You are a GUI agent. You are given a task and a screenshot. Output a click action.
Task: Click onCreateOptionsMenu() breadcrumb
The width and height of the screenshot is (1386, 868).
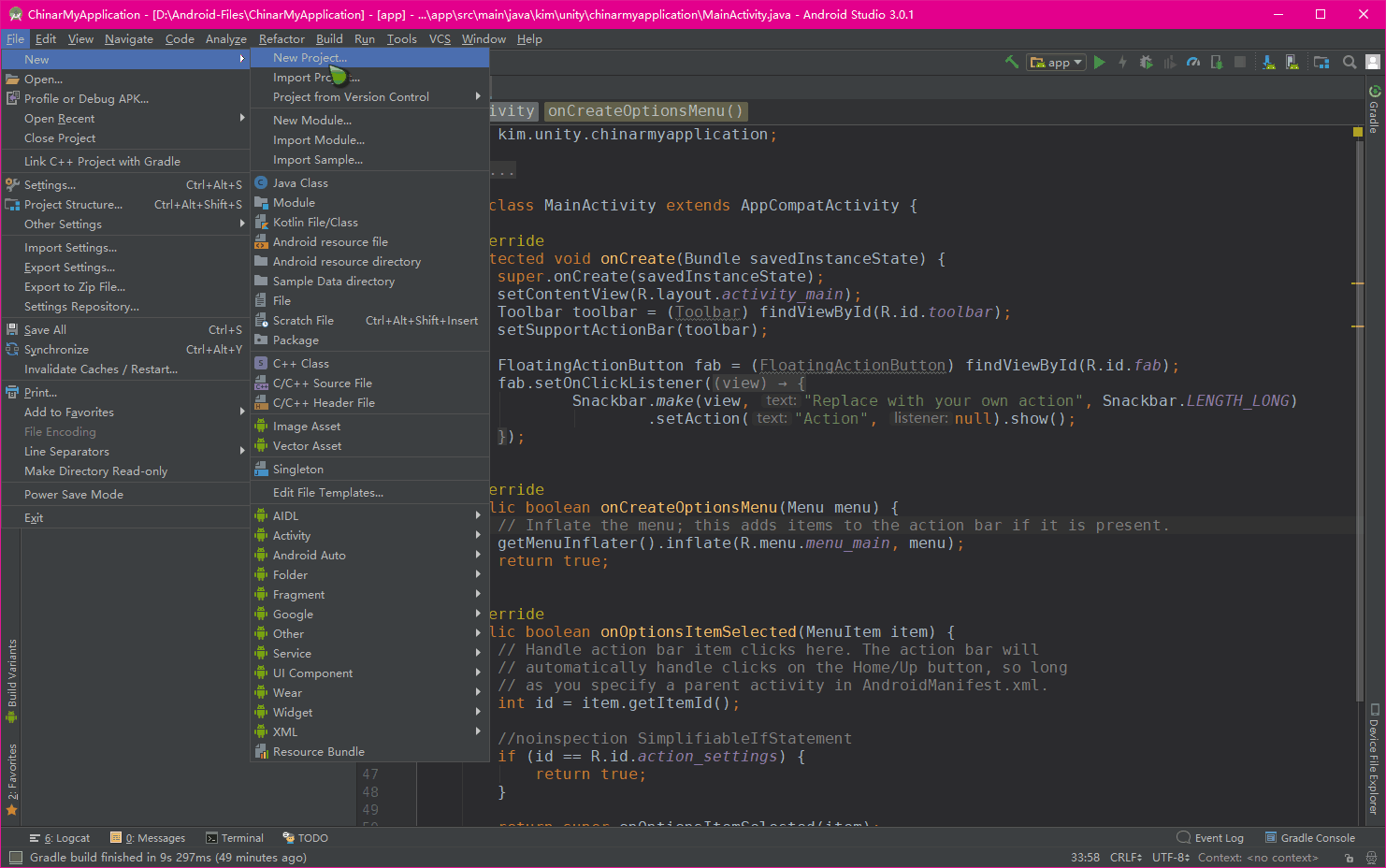click(x=645, y=110)
